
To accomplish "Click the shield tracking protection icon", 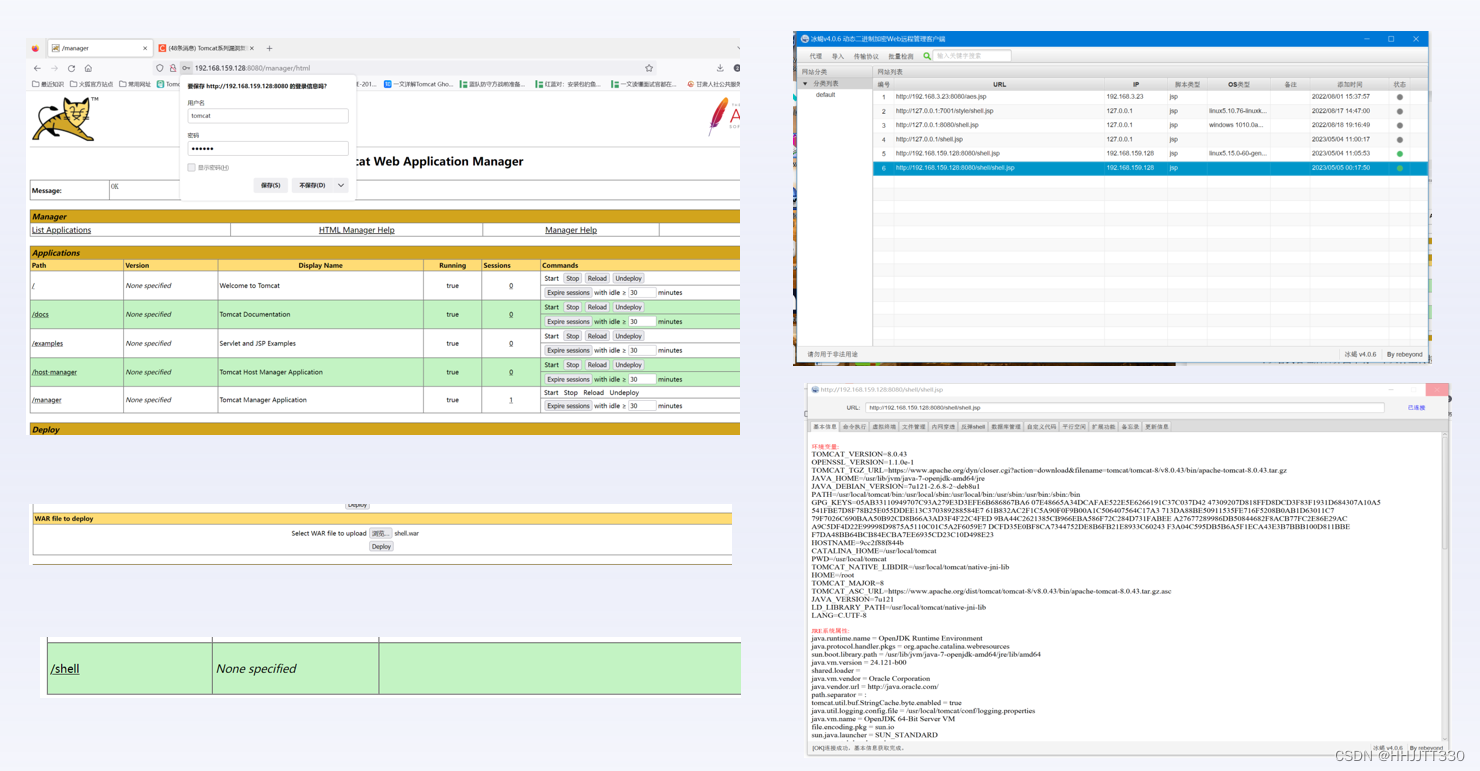I will pos(160,68).
